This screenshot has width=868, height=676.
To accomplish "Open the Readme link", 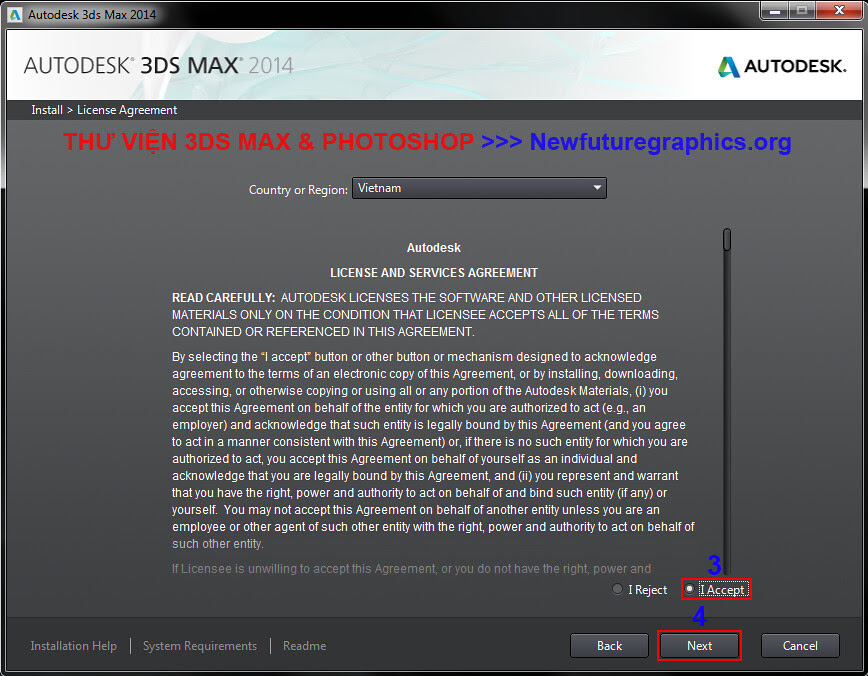I will 304,646.
